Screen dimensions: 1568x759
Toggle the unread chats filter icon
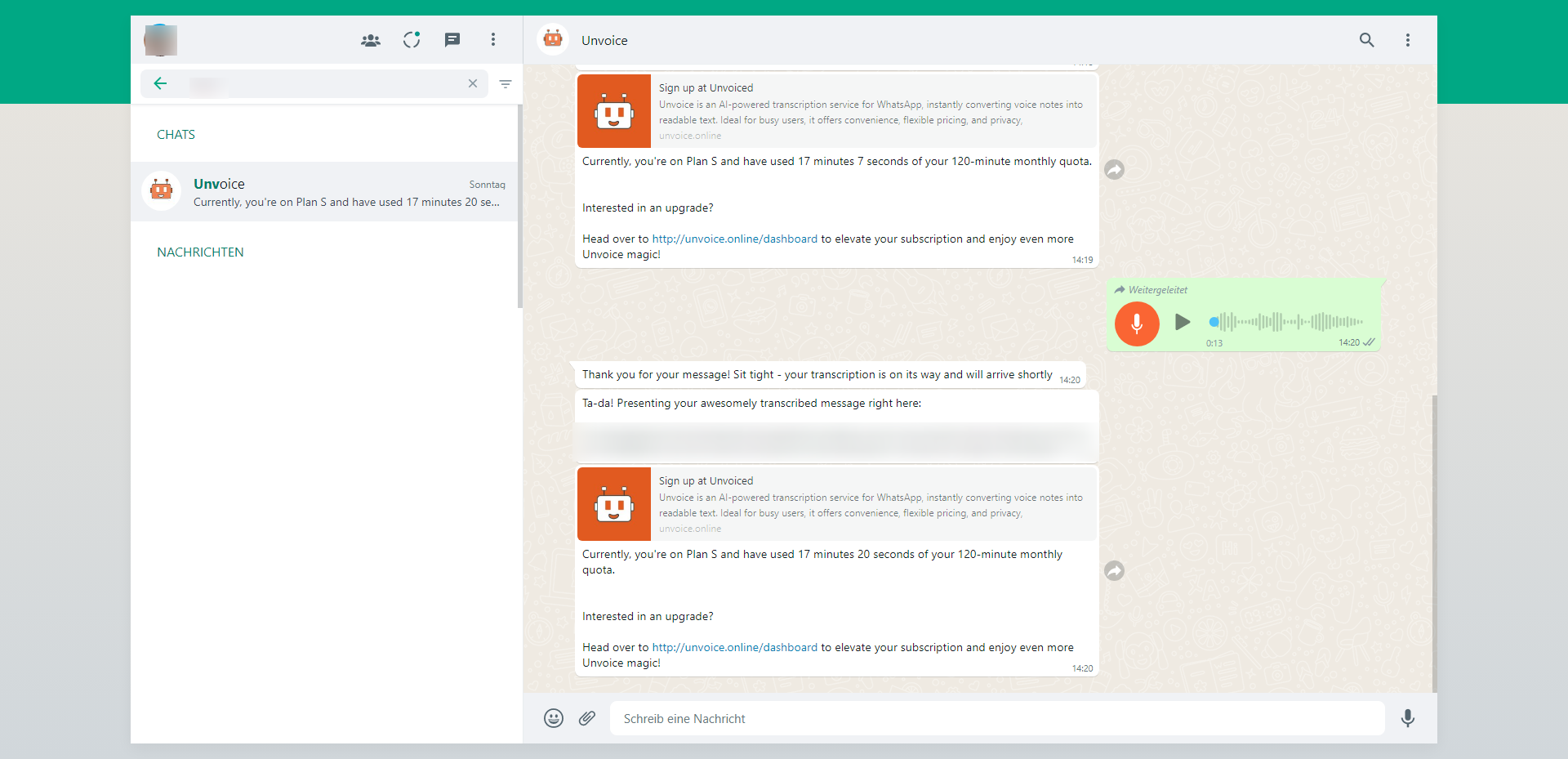(506, 84)
